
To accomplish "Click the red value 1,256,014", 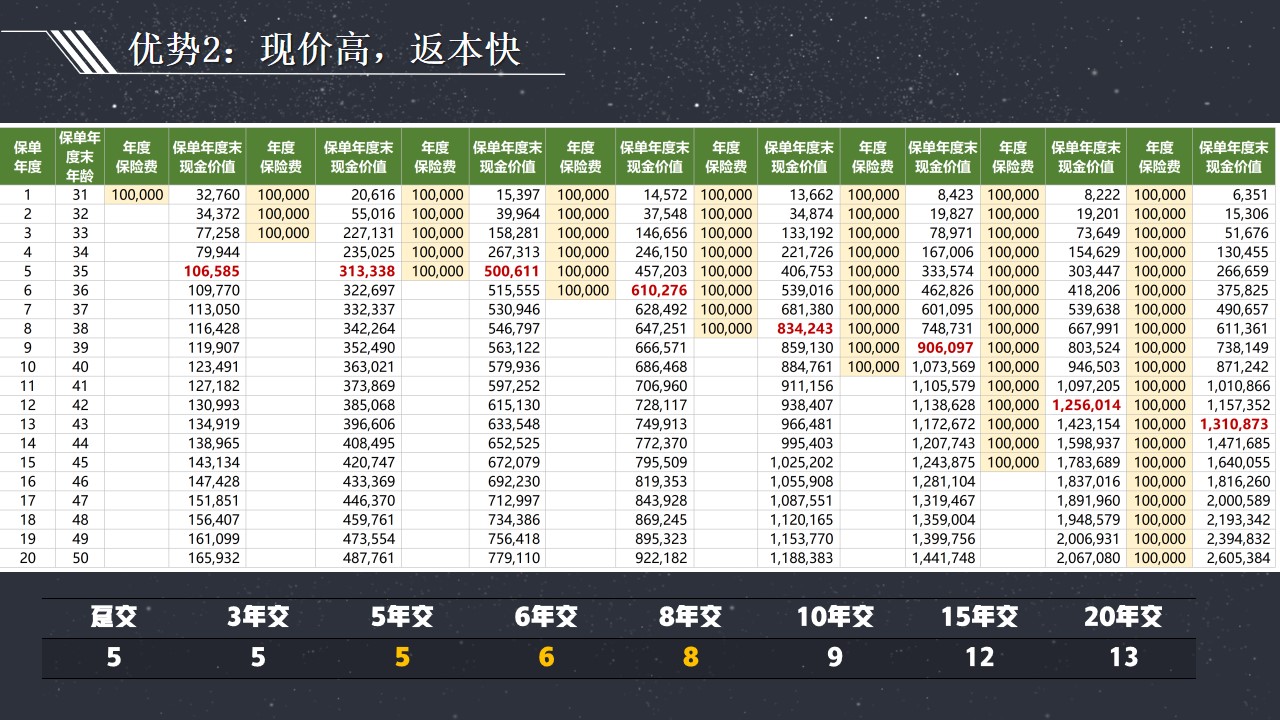I will [x=1086, y=405].
